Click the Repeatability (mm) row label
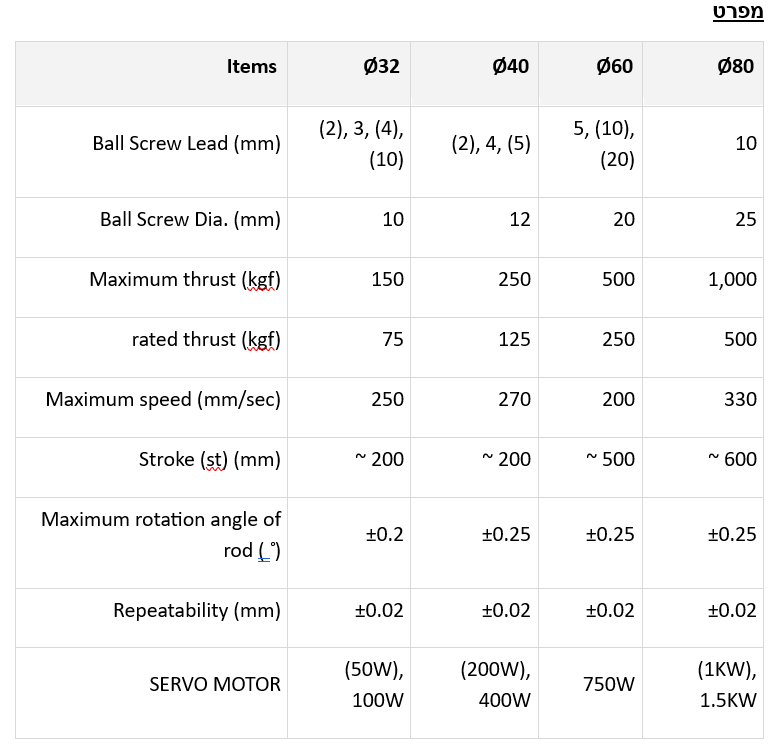 point(196,610)
